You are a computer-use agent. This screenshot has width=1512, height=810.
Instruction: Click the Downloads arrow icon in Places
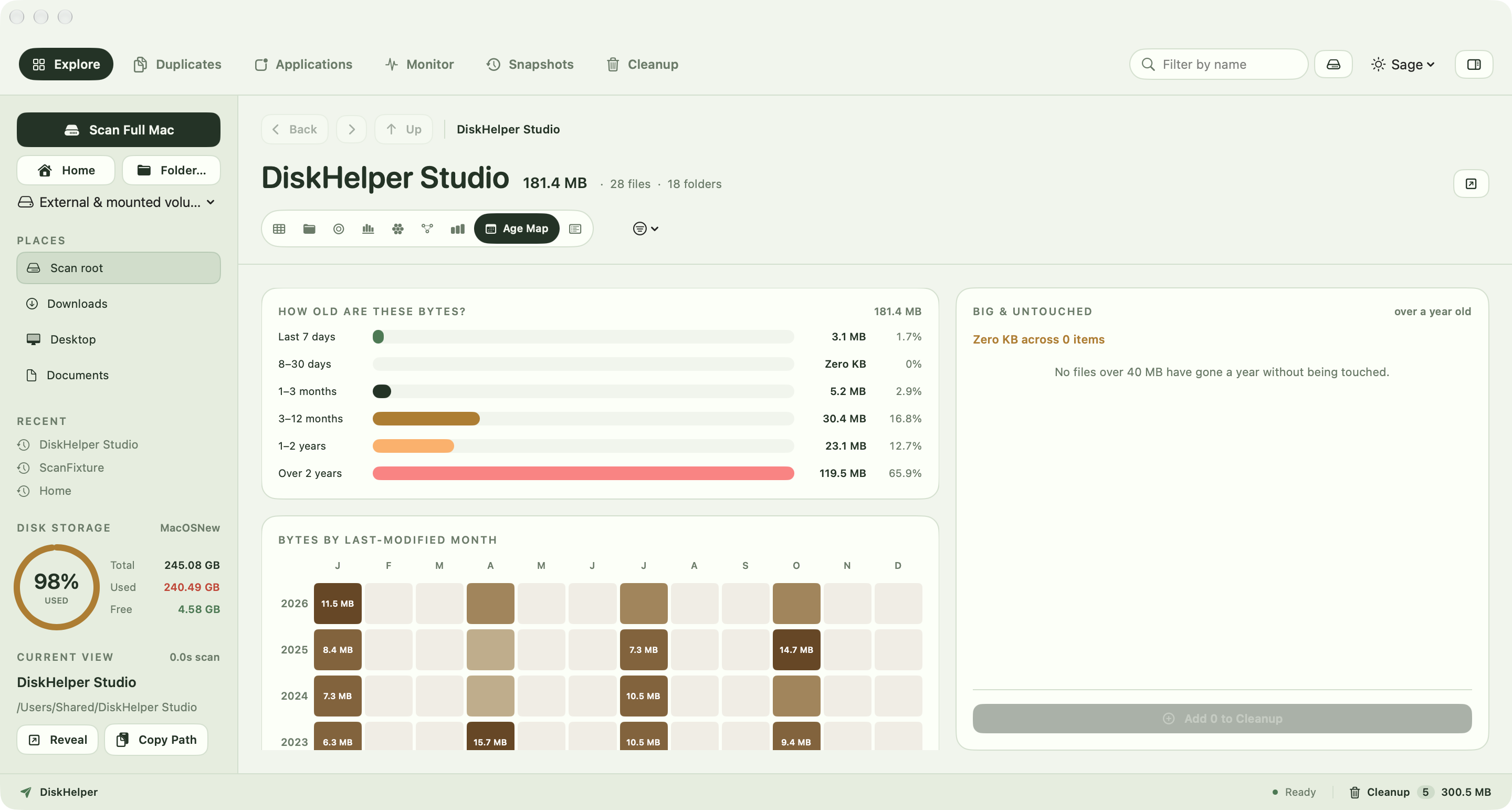[x=32, y=304]
